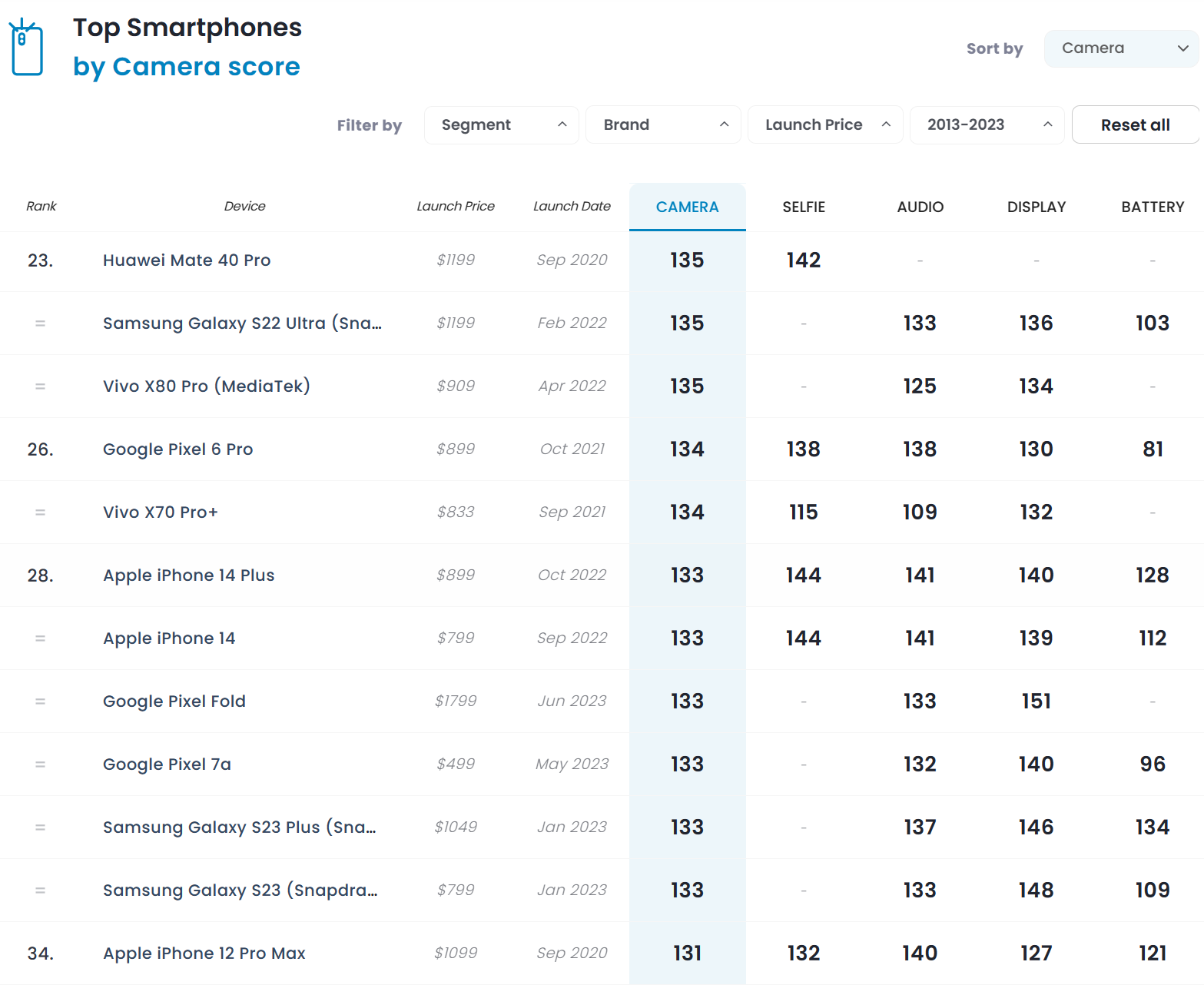The image size is (1204, 985).
Task: Select Vivo X70 Pro+ device name
Action: coord(161,512)
